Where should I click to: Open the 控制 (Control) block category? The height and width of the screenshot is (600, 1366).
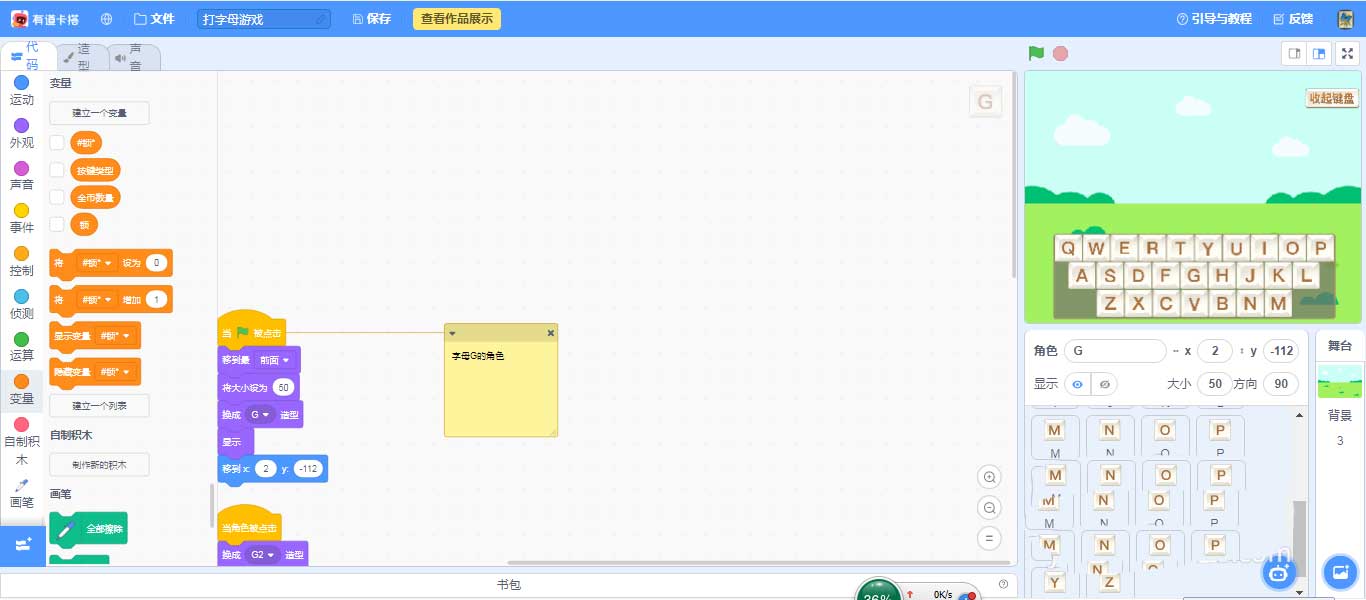pos(22,262)
